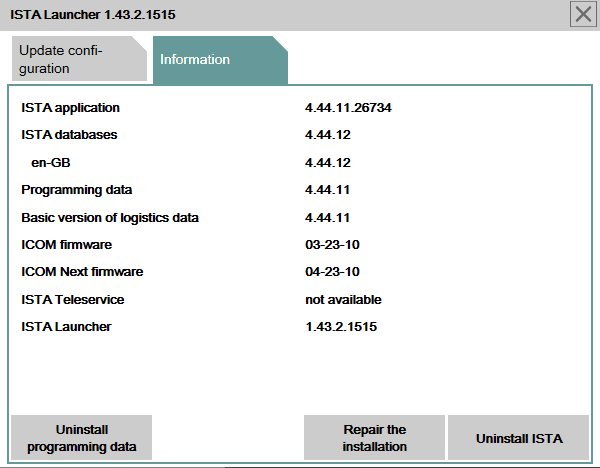Click the Uninstall ISTA button

pyautogui.click(x=518, y=438)
